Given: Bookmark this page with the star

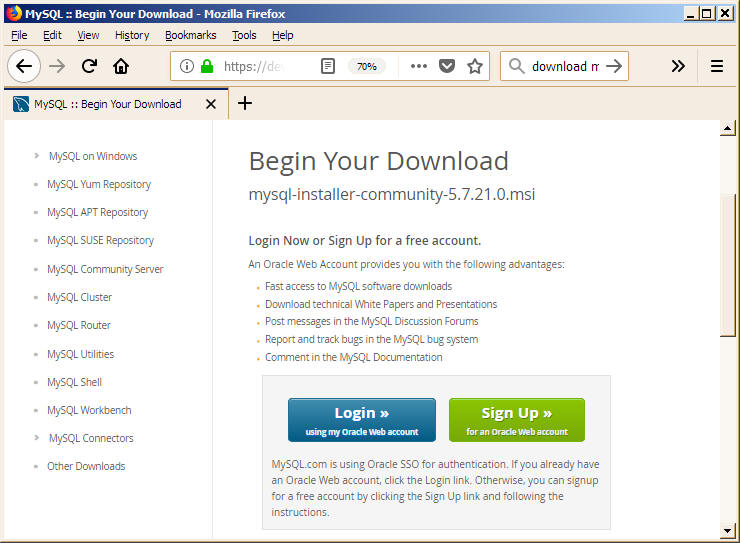Looking at the screenshot, I should [x=475, y=66].
